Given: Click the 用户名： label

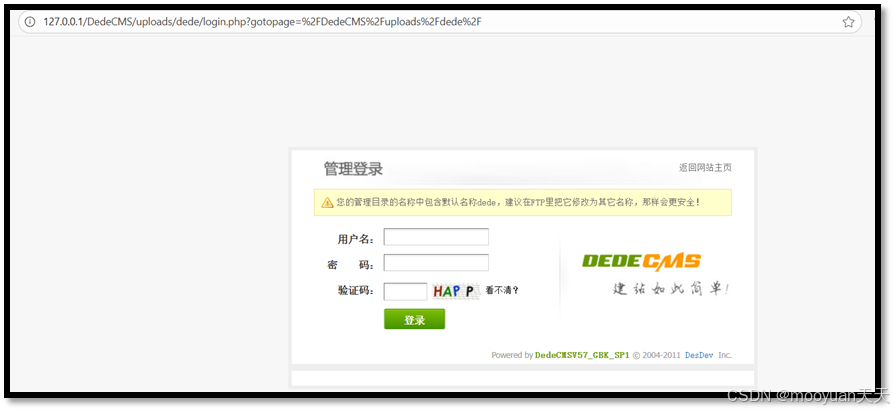Looking at the screenshot, I should 356,239.
